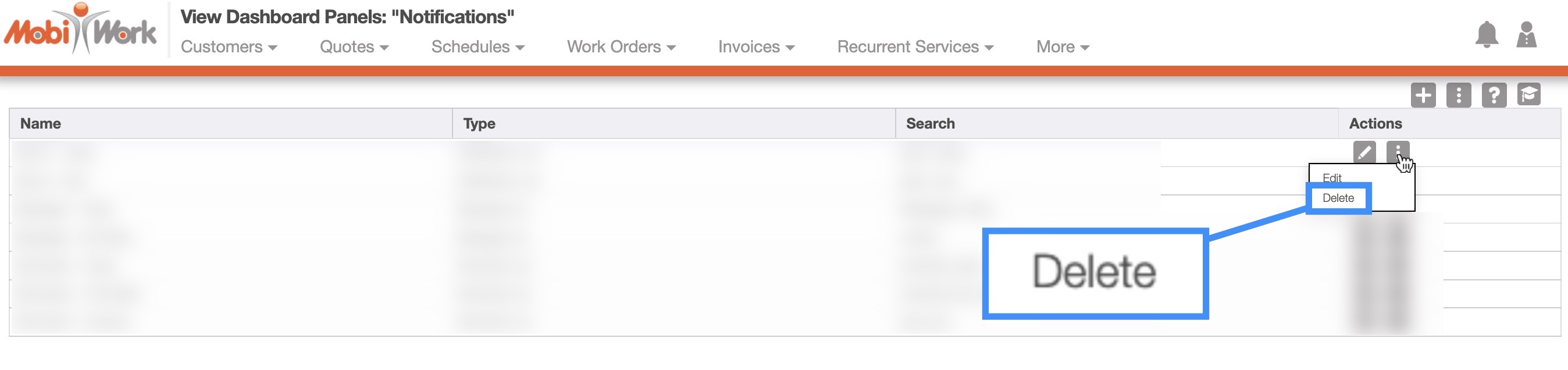1568x370 pixels.
Task: Open the toolbar three-dot options icon
Action: point(1459,95)
